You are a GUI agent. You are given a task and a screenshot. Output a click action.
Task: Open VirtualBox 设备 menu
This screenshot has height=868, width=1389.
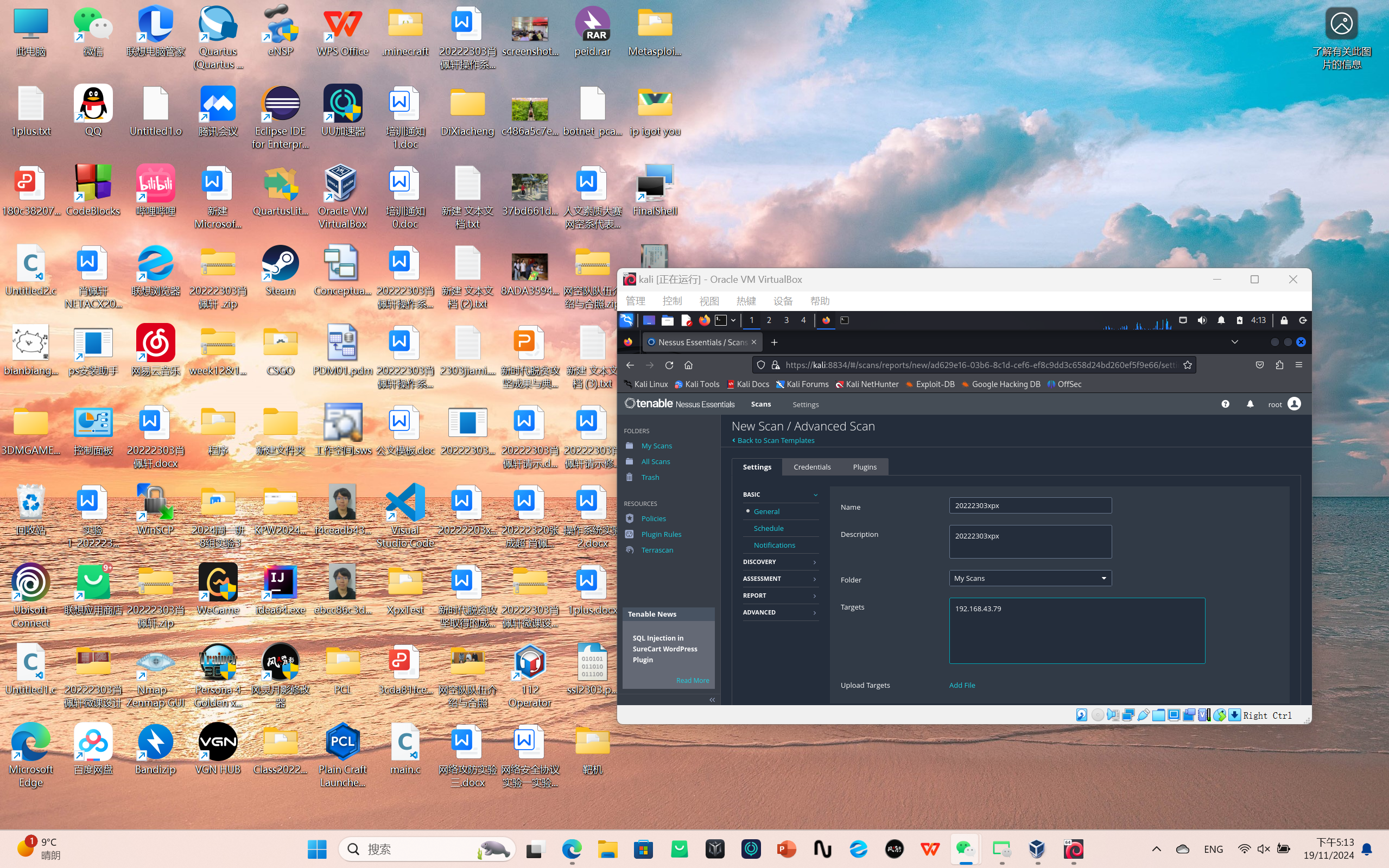783,301
